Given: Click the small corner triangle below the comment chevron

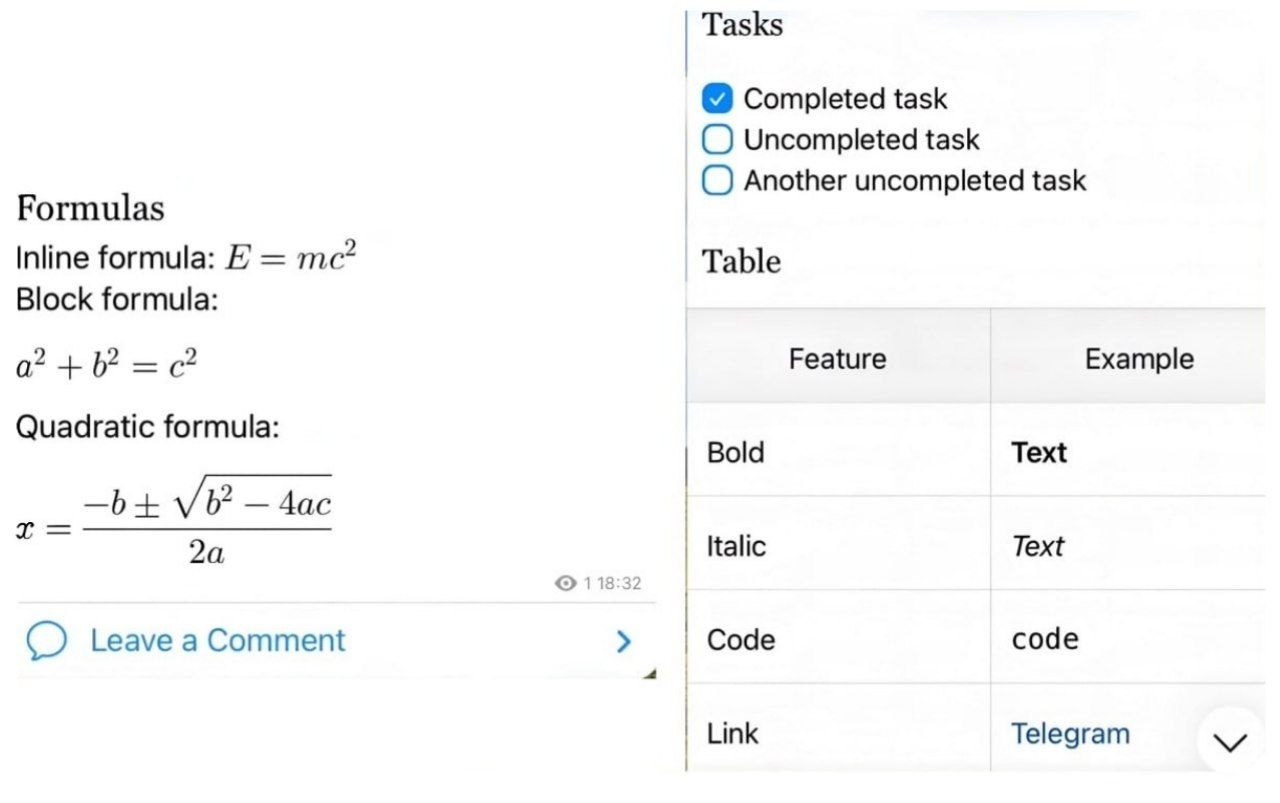Looking at the screenshot, I should click(x=650, y=674).
